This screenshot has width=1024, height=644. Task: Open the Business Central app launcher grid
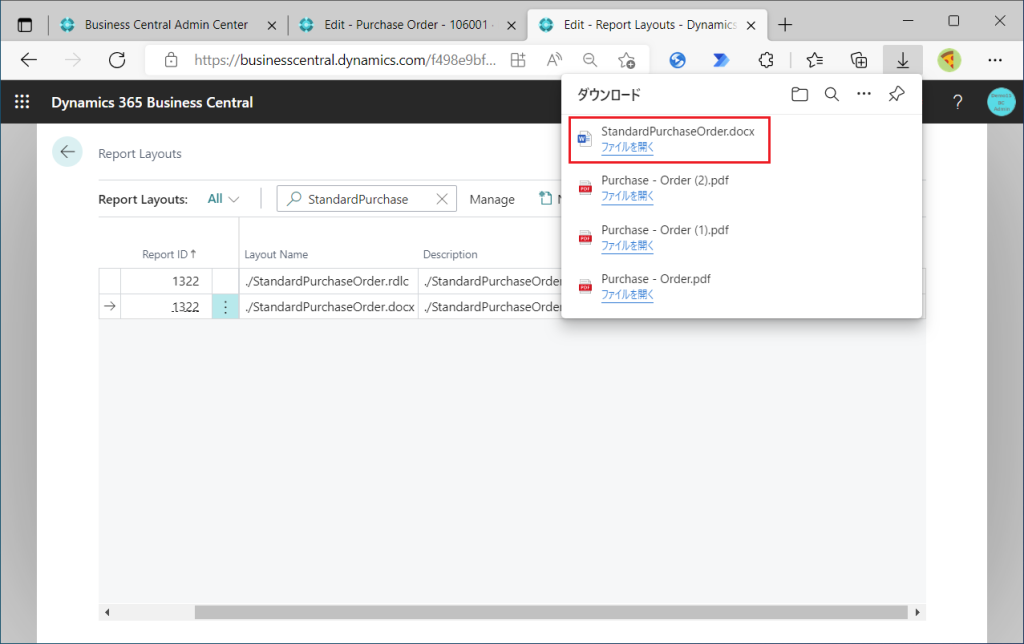coord(22,102)
